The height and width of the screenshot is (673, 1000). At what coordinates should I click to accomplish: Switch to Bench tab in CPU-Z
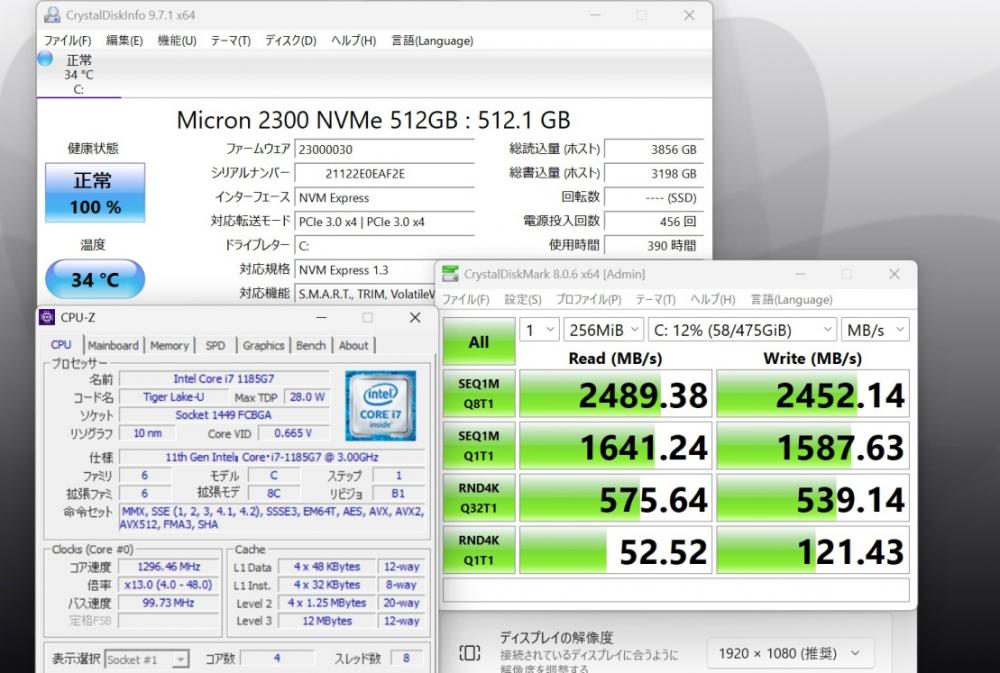pos(311,346)
